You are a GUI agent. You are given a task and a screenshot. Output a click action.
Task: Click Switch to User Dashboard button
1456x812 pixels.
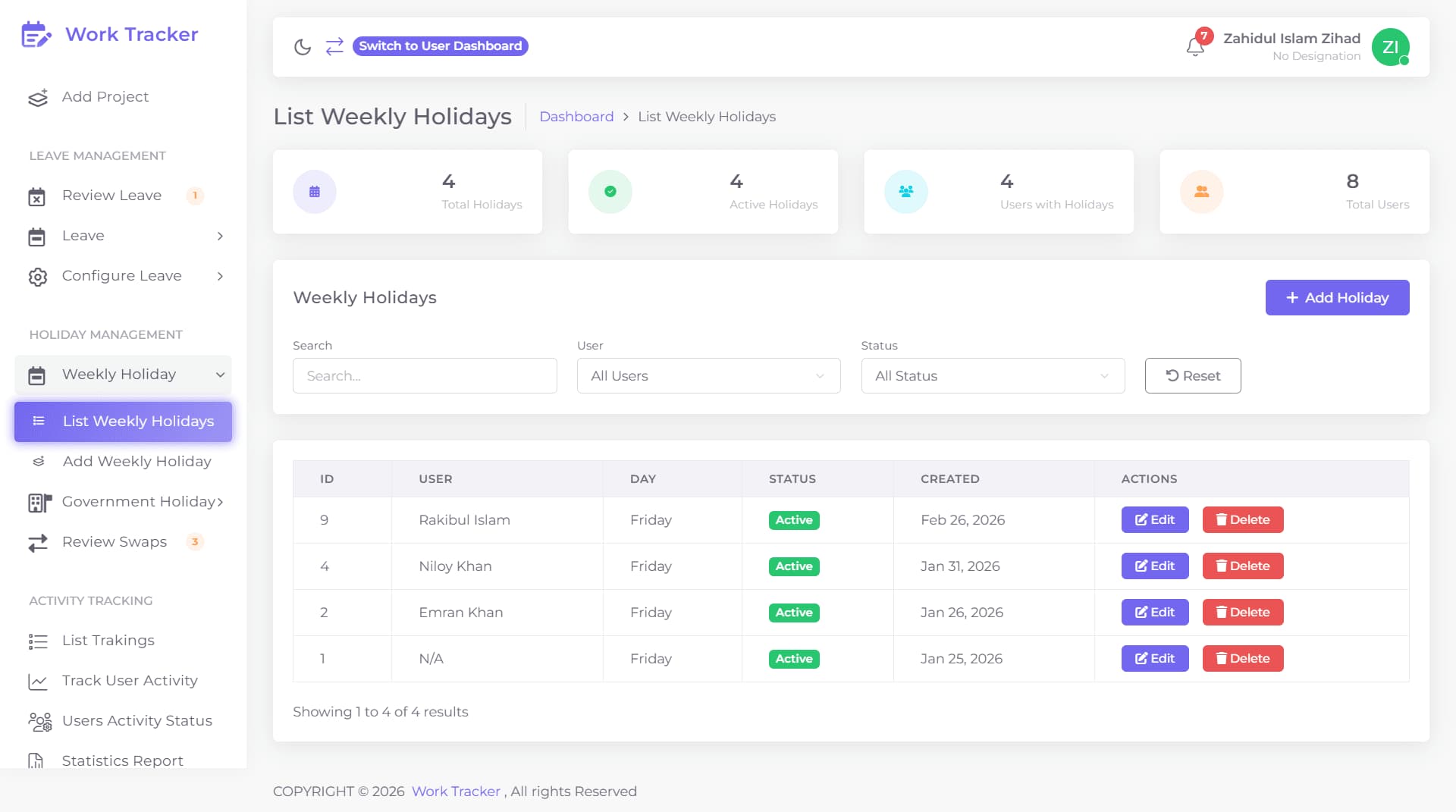coord(440,46)
